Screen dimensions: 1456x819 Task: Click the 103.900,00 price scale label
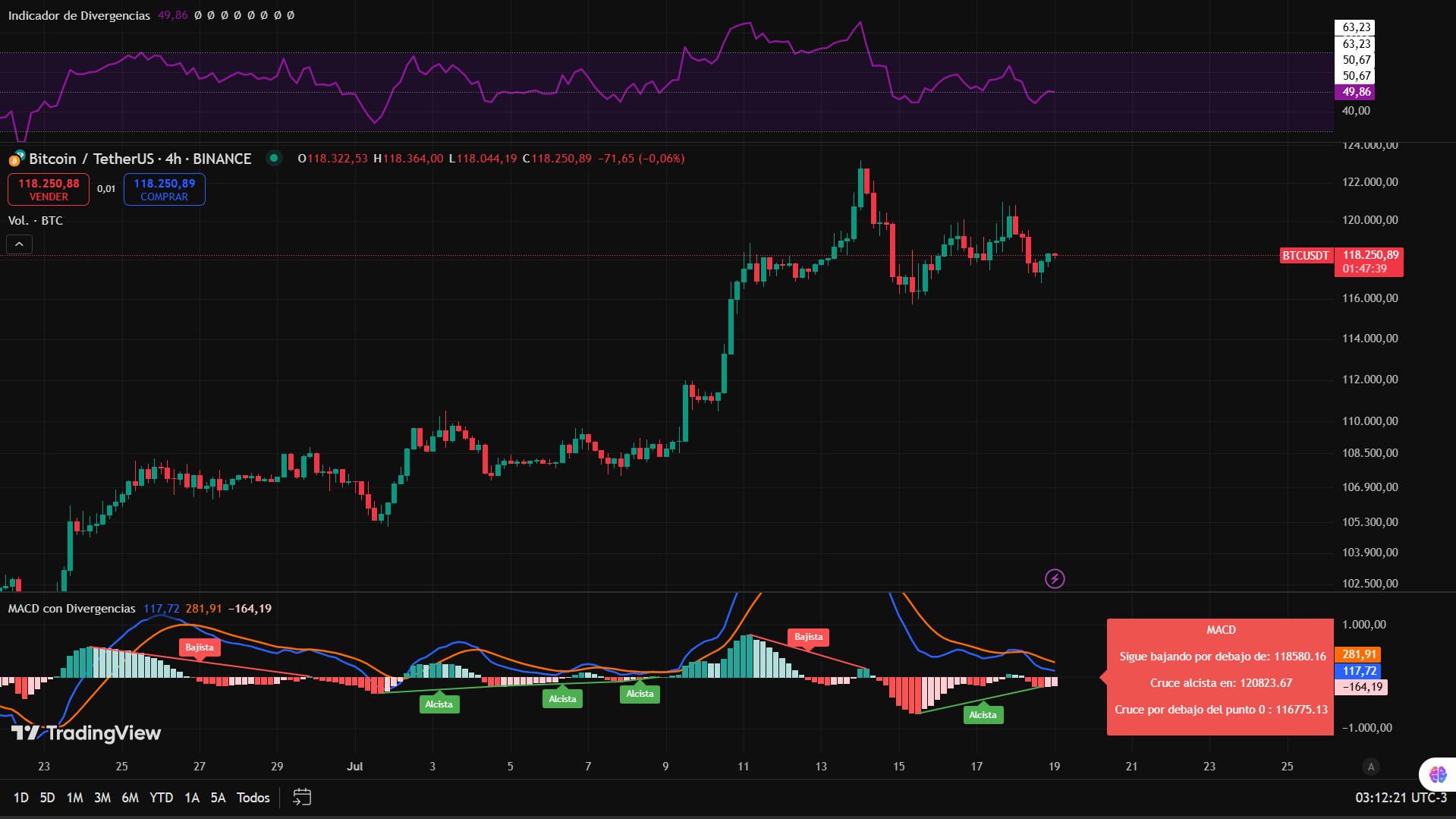[x=1370, y=553]
